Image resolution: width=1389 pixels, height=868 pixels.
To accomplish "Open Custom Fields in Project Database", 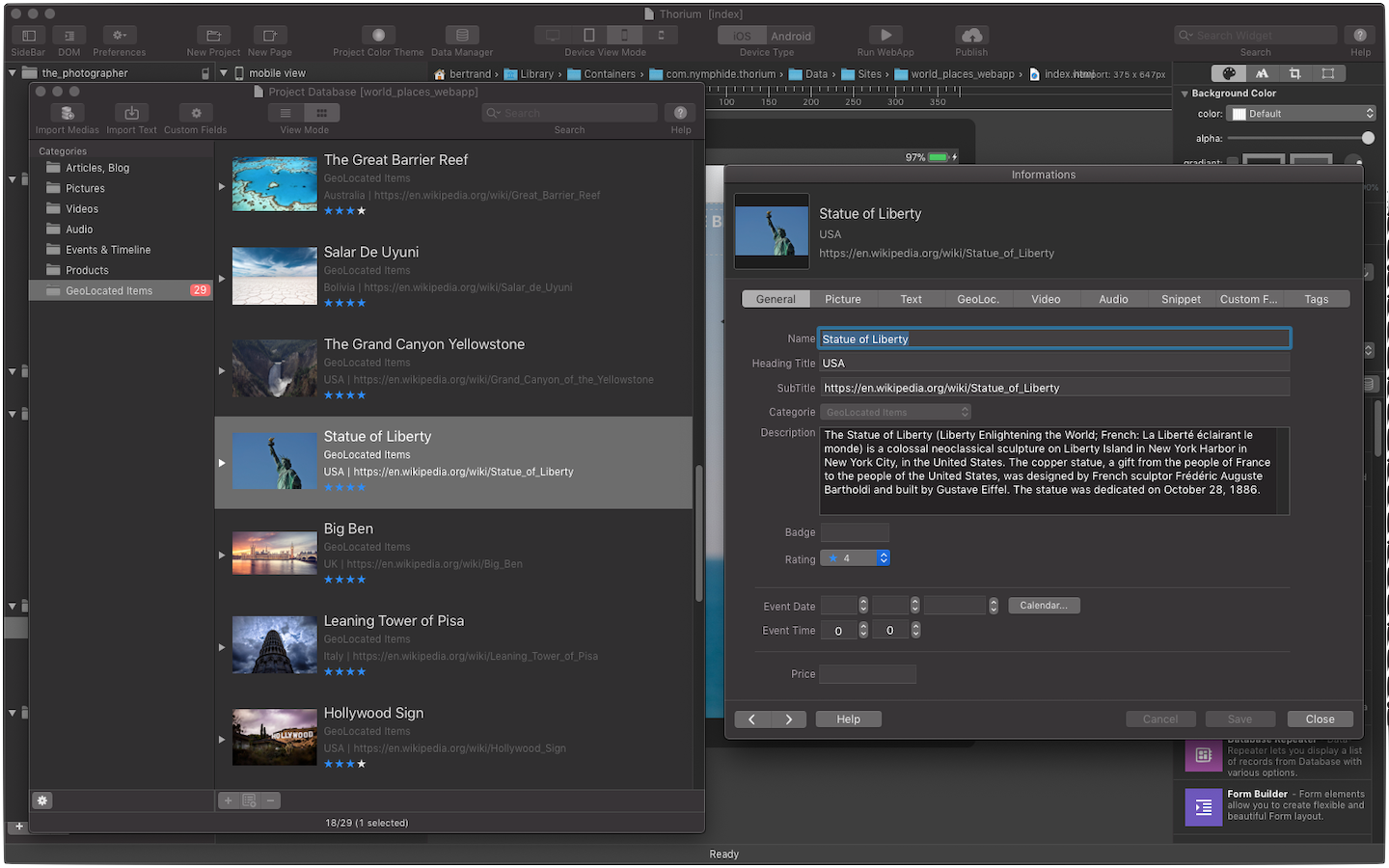I will pyautogui.click(x=196, y=114).
